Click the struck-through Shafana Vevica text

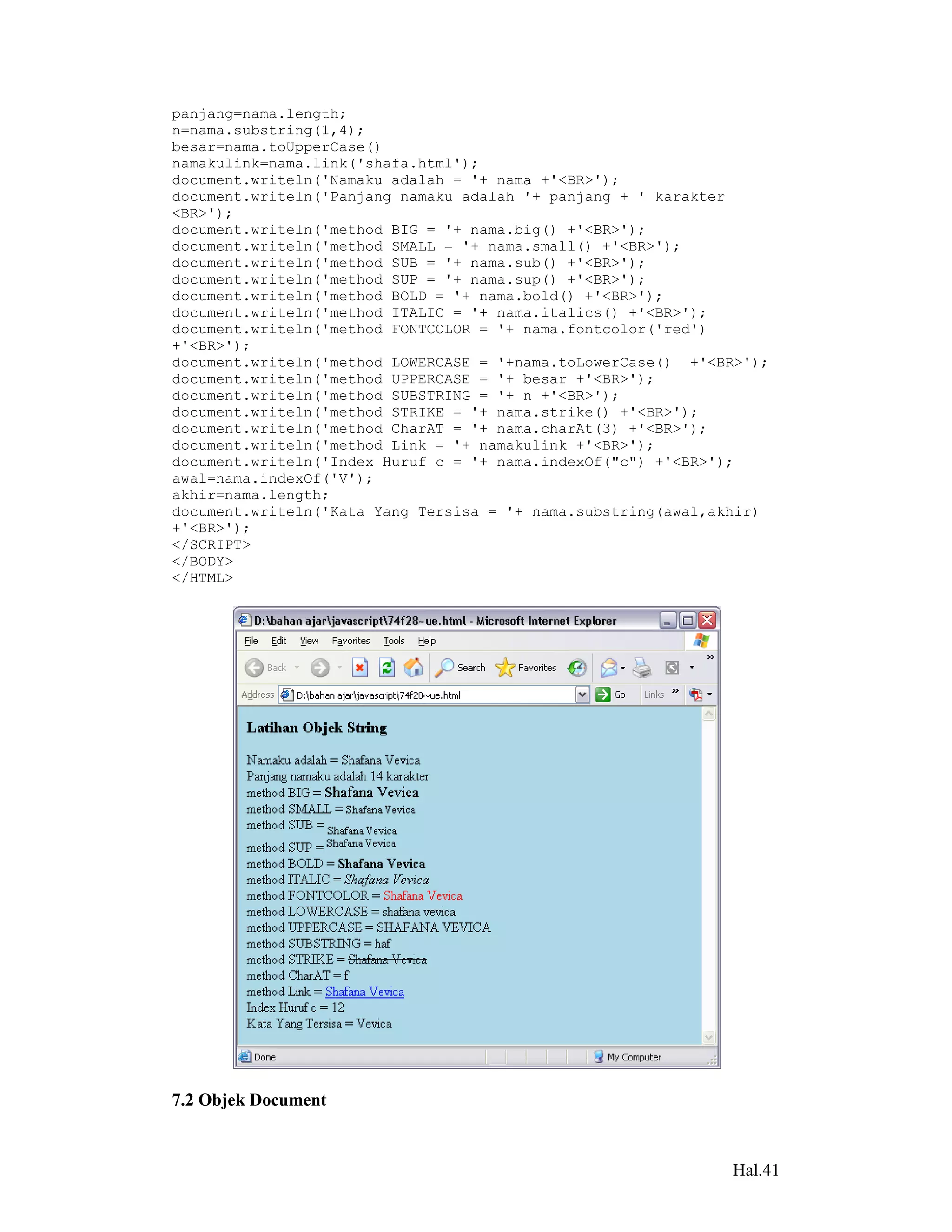coord(387,960)
